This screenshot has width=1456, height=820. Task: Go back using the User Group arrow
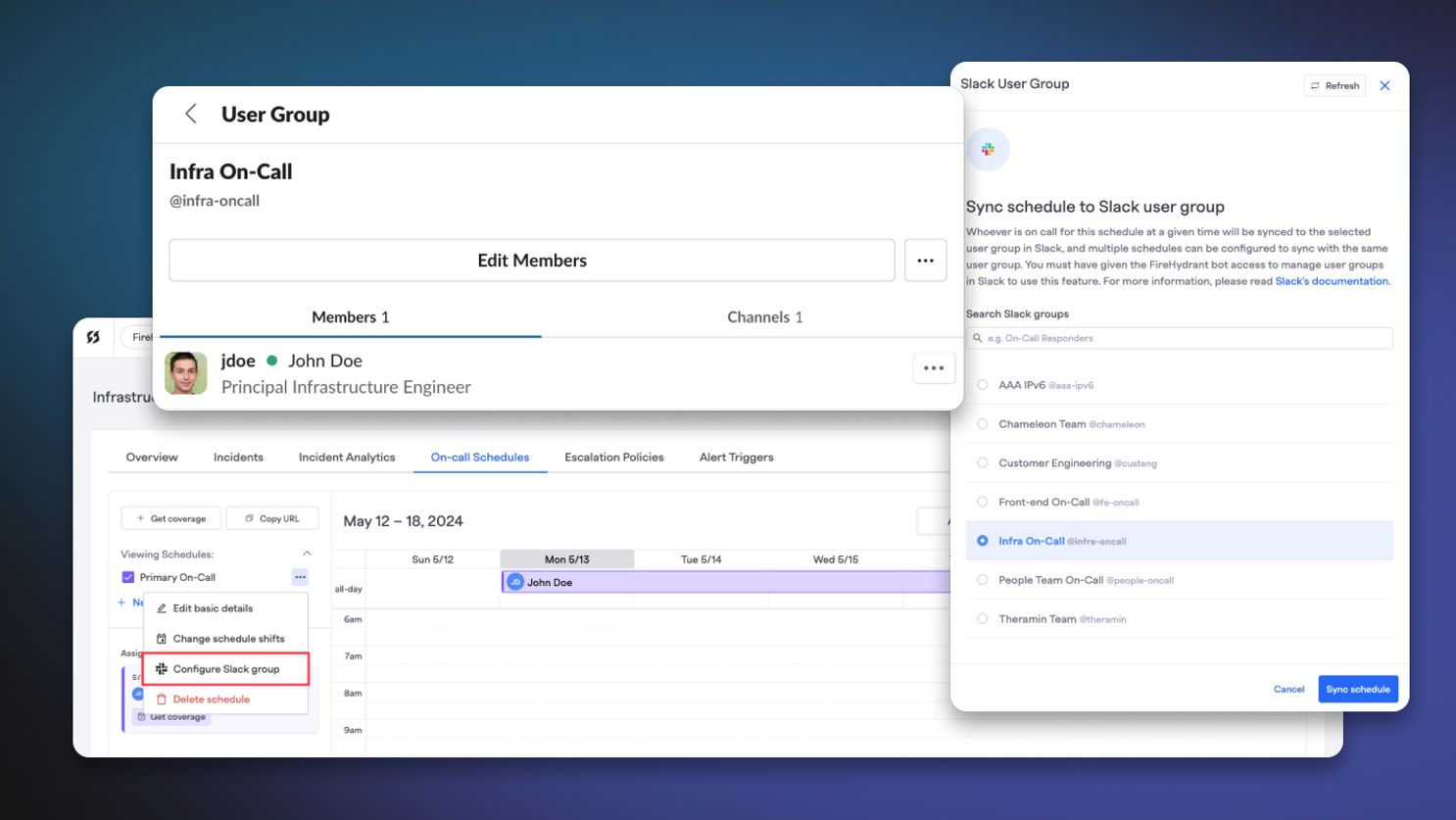point(191,114)
